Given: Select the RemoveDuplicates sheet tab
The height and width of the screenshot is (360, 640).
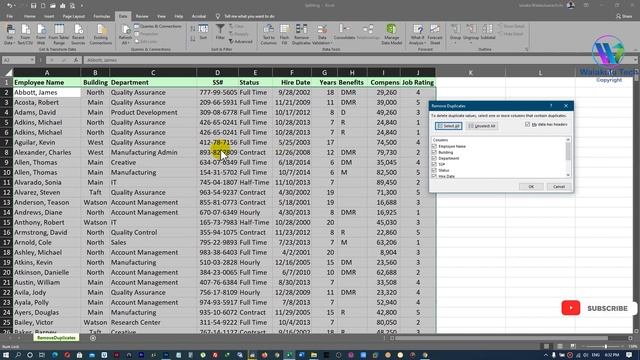Looking at the screenshot, I should point(56,338).
